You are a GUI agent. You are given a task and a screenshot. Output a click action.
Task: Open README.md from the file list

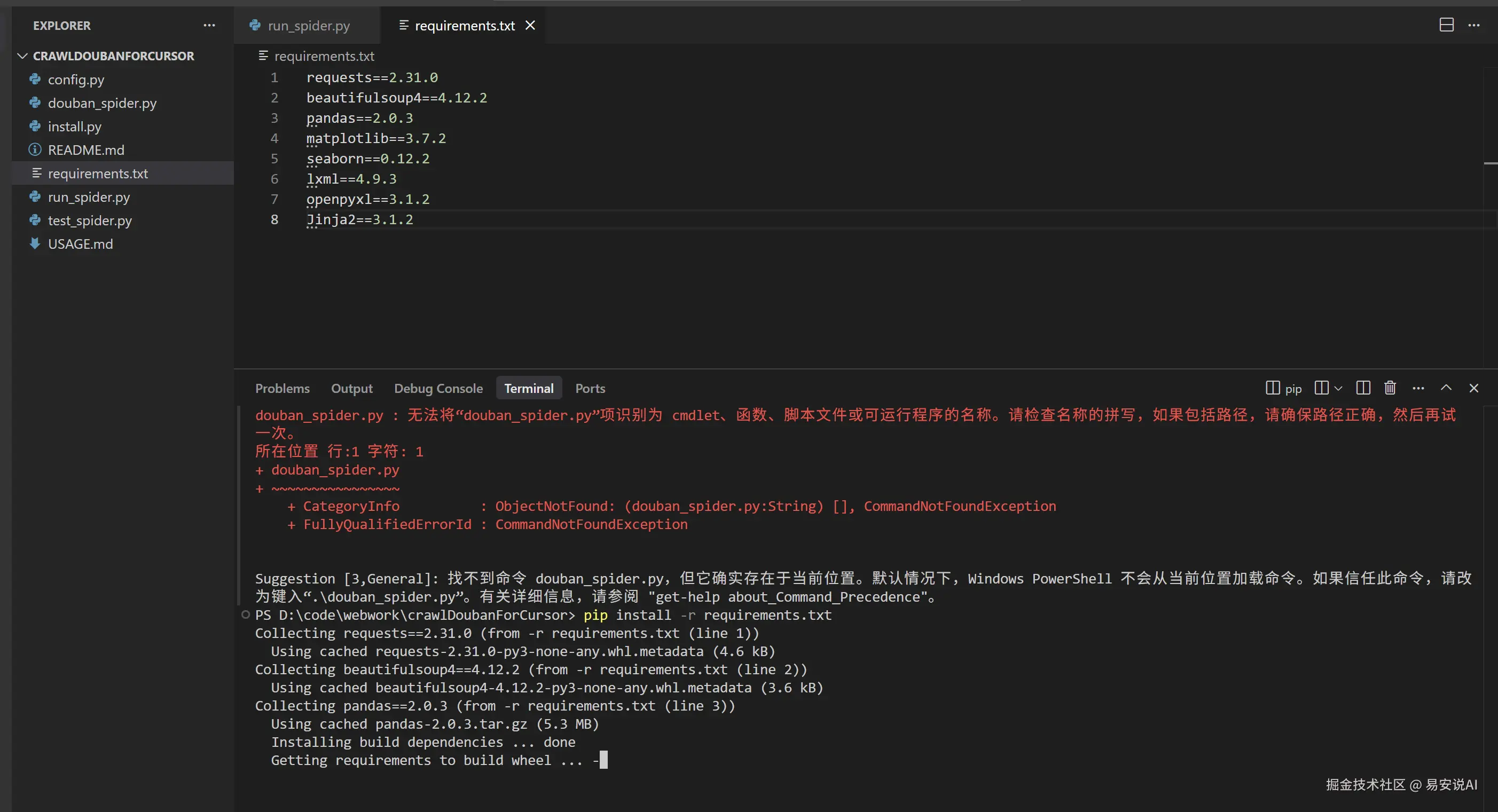pos(86,150)
